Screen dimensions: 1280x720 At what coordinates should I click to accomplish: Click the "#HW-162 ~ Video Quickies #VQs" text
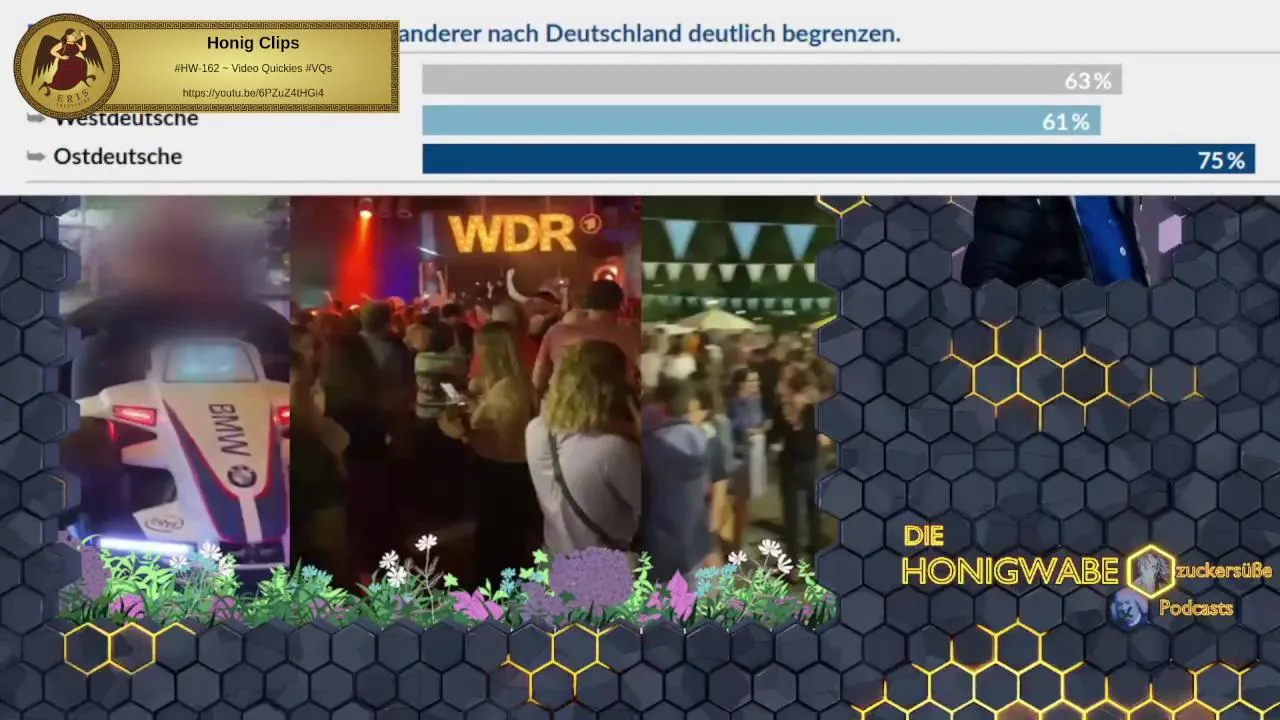(x=253, y=68)
